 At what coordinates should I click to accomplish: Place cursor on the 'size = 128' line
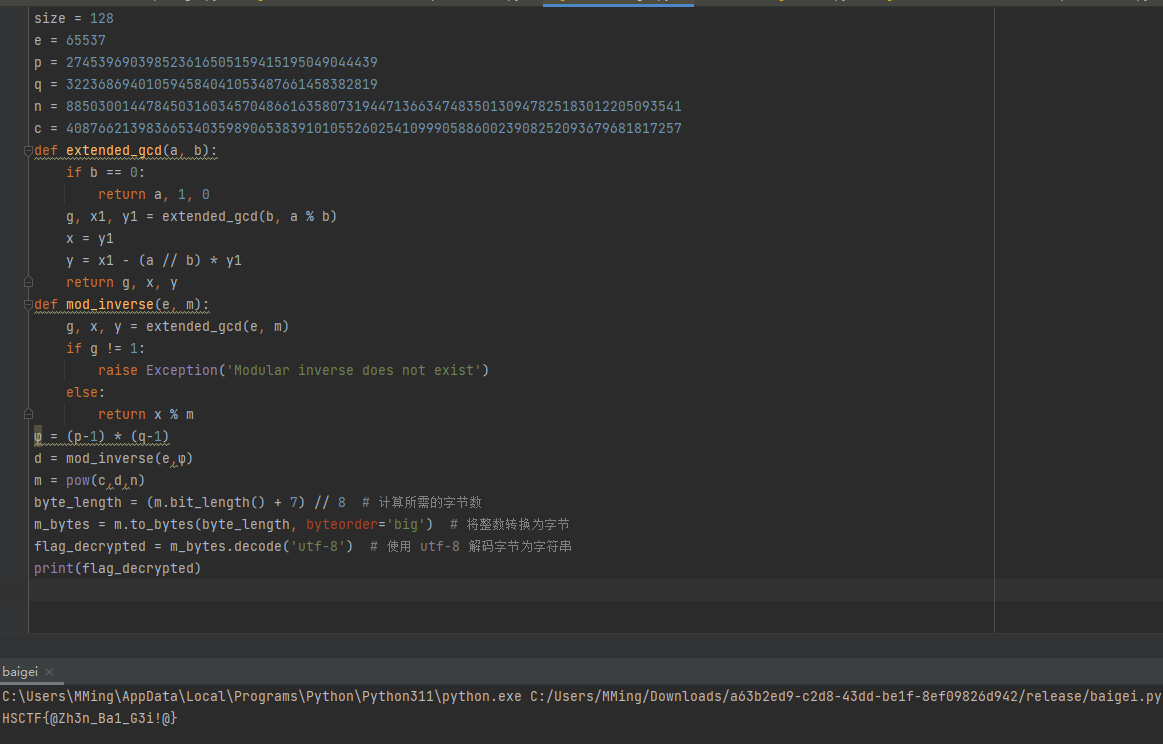[x=73, y=19]
